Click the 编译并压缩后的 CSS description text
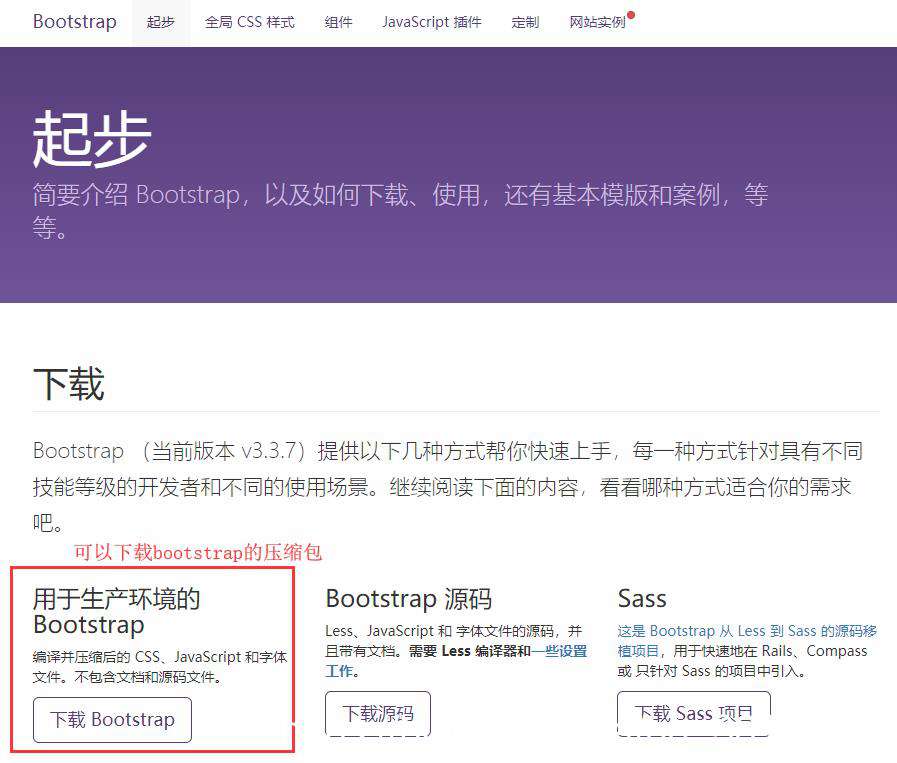This screenshot has width=897, height=763. tap(160, 667)
